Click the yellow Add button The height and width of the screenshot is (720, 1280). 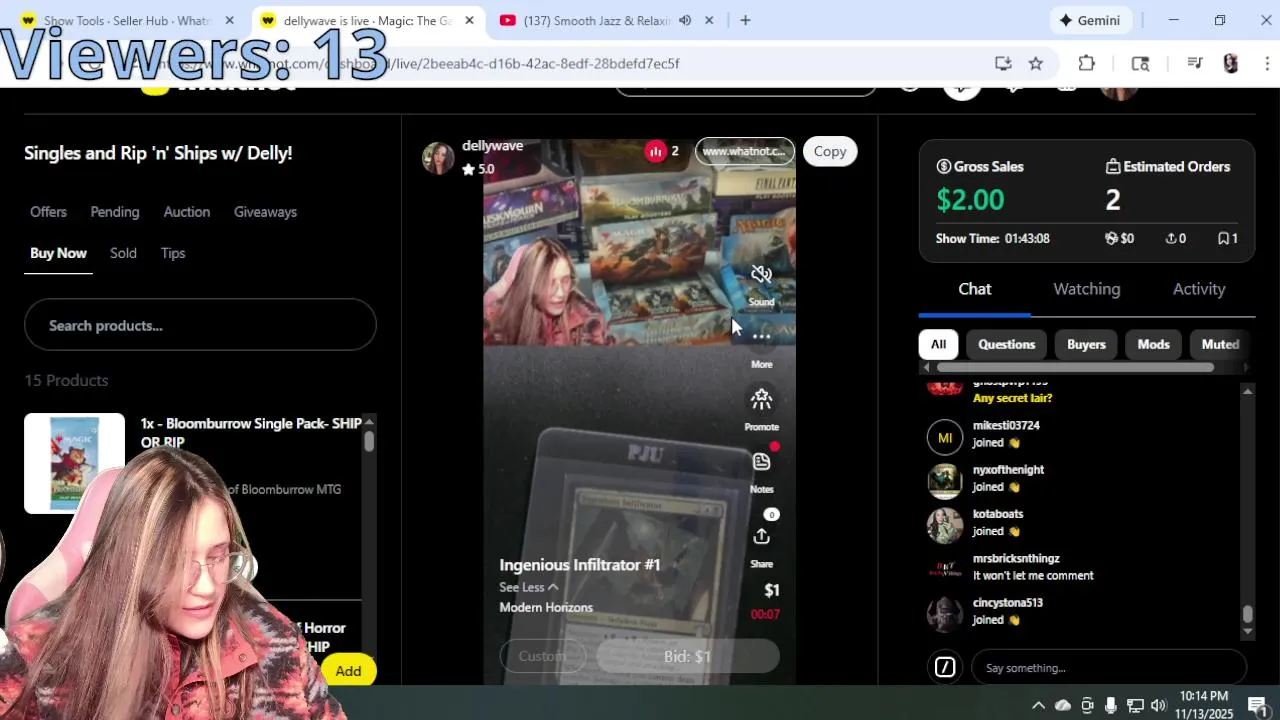point(348,671)
